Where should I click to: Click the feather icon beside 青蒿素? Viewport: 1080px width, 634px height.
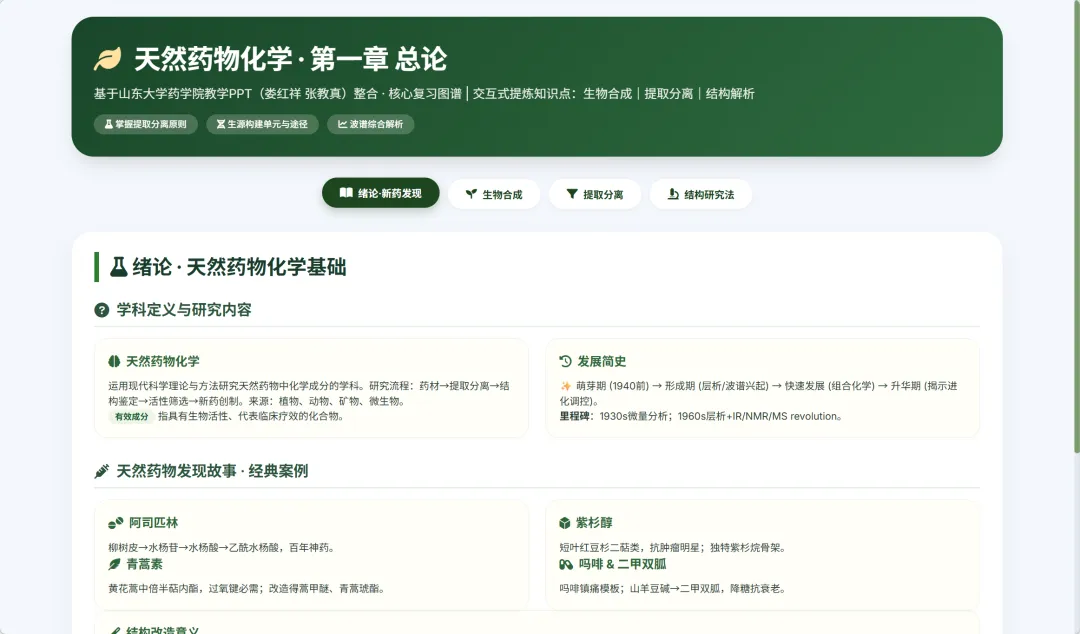coord(114,564)
